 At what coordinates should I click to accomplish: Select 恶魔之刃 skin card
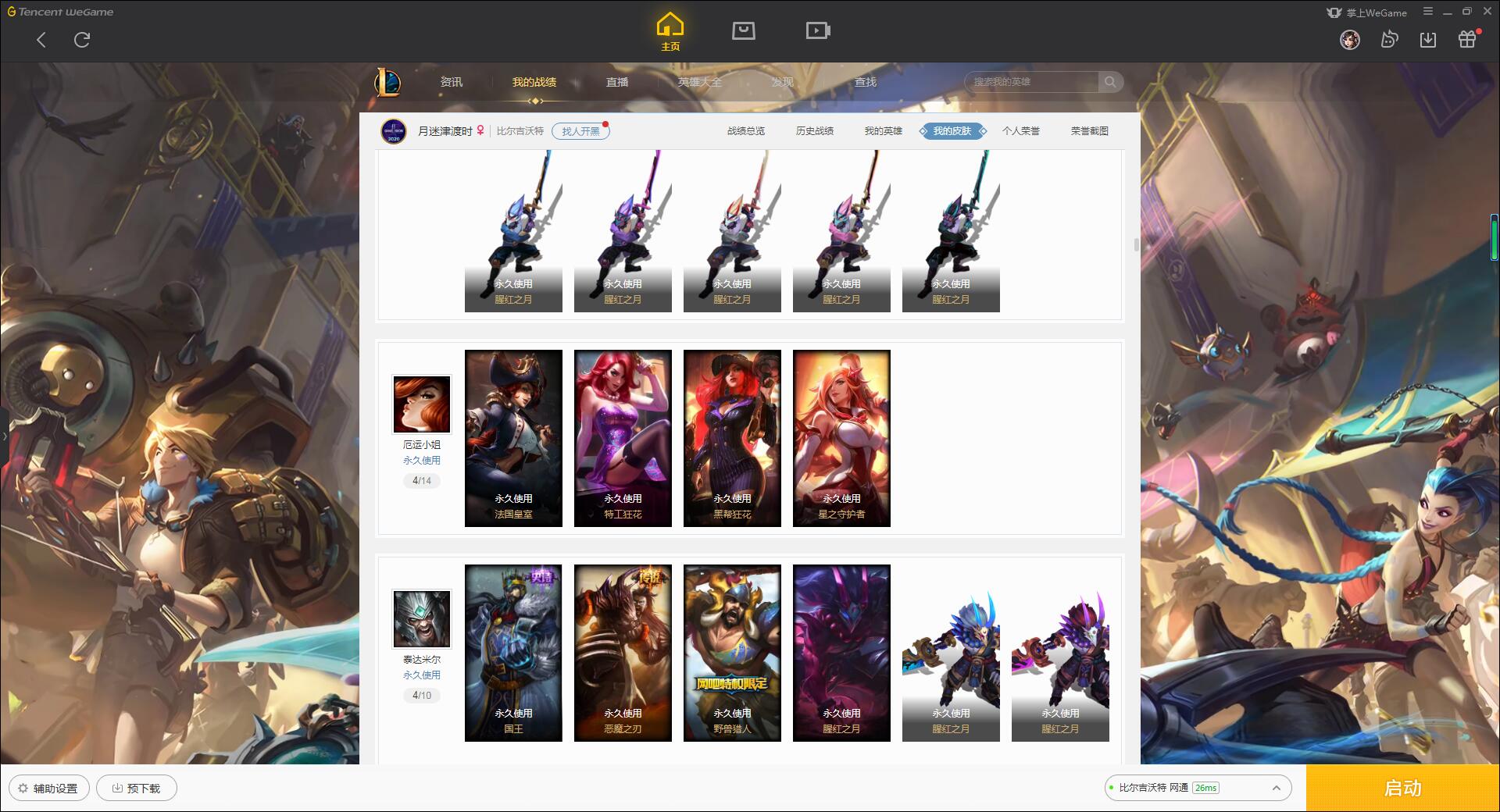[x=623, y=653]
